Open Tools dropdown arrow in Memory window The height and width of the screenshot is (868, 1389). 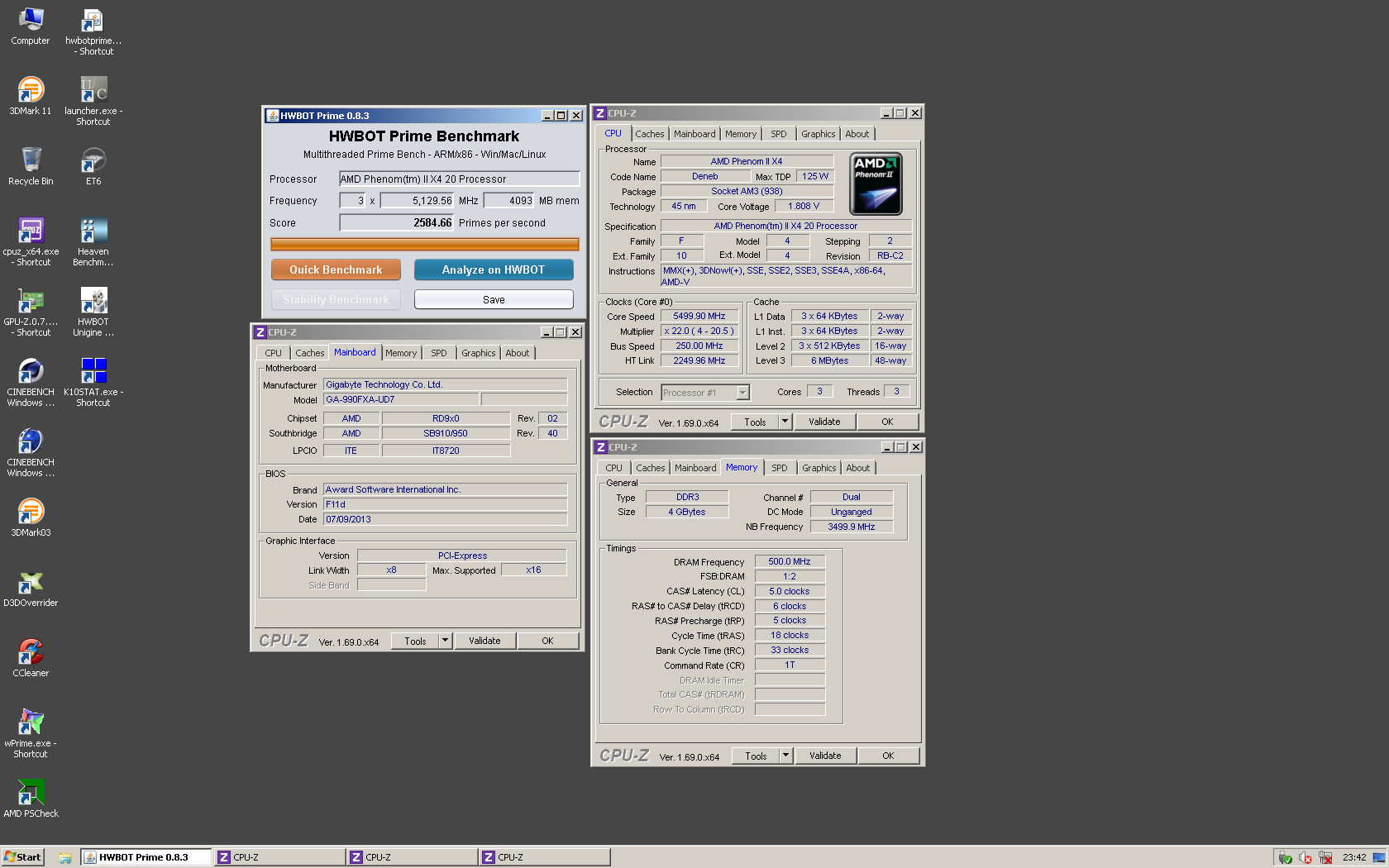pyautogui.click(x=786, y=756)
